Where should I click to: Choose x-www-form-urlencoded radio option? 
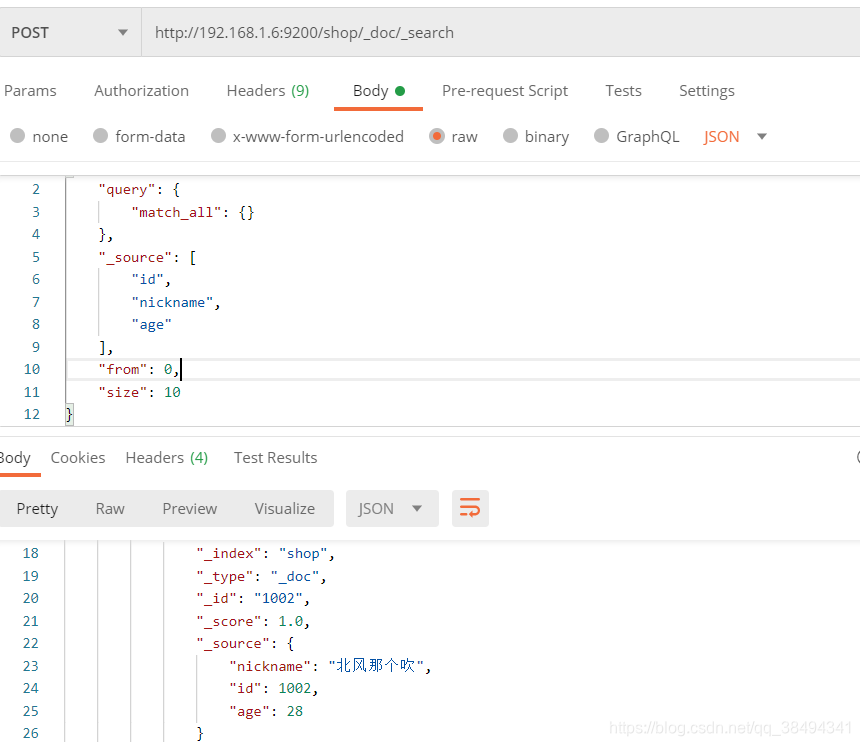[218, 137]
